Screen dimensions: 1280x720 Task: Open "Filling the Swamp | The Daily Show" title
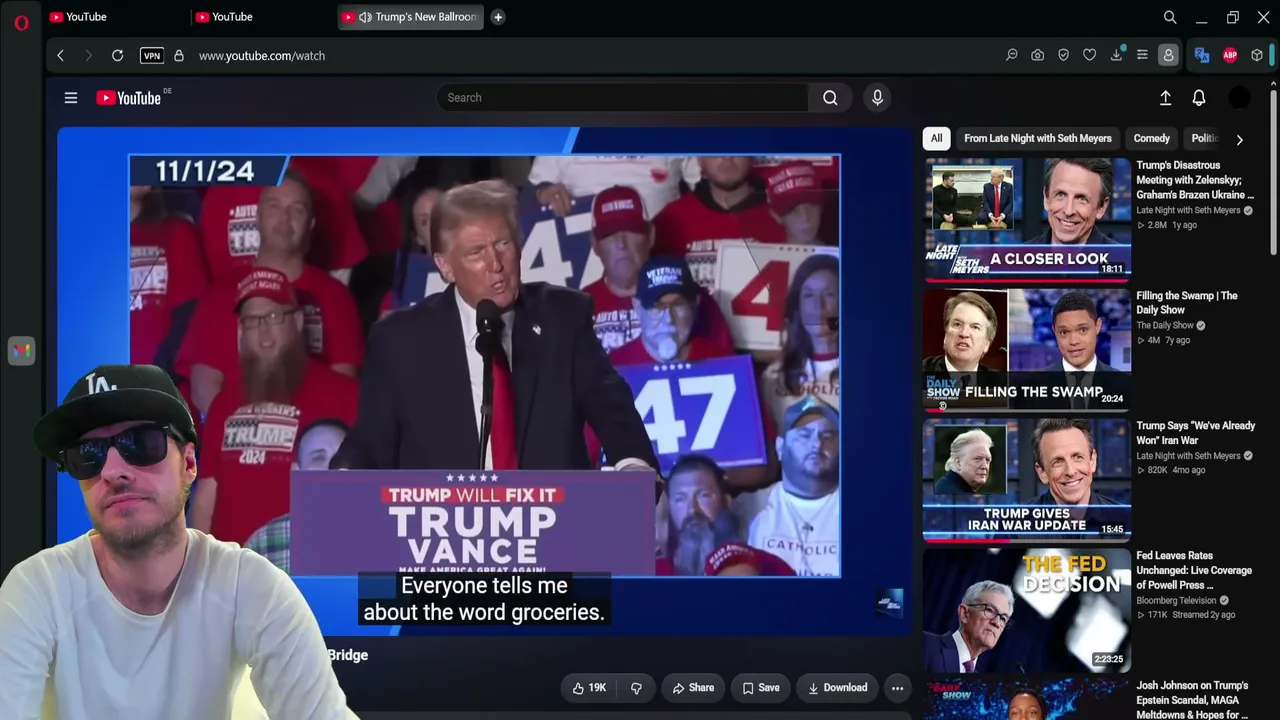click(1187, 303)
